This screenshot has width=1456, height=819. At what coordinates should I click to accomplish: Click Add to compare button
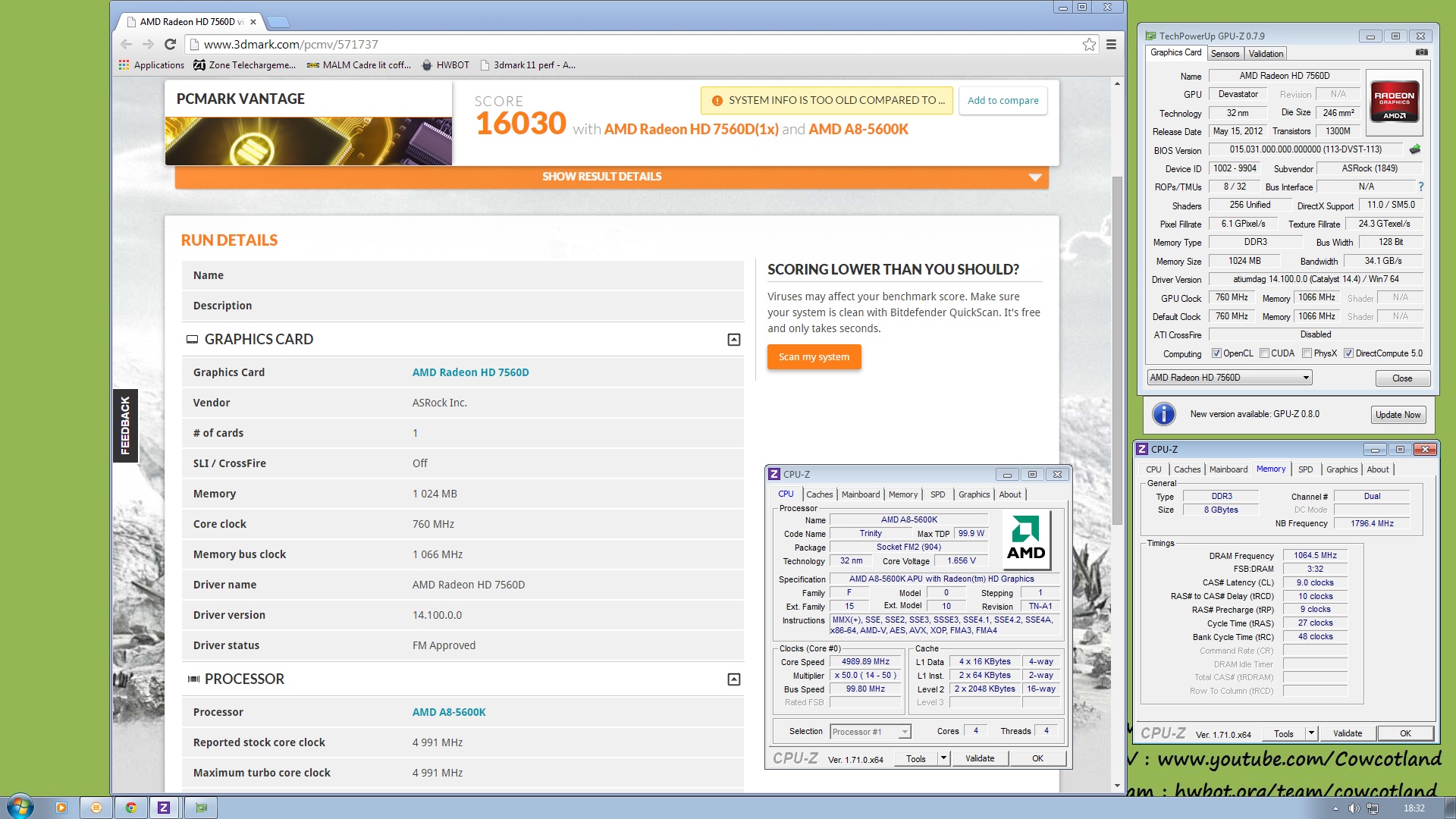(1003, 100)
